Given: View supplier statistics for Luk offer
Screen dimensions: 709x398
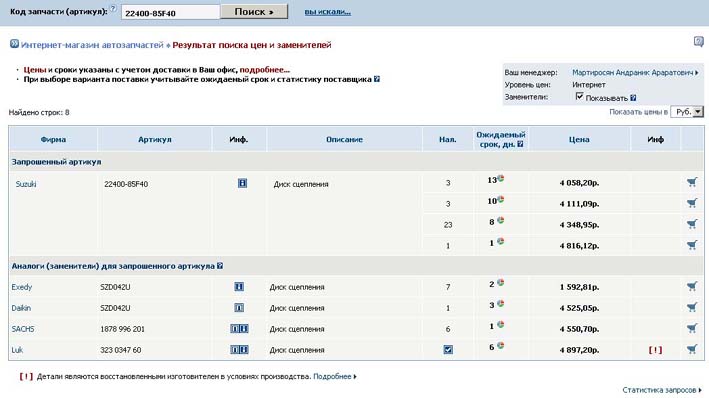Looking at the screenshot, I should coord(501,346).
